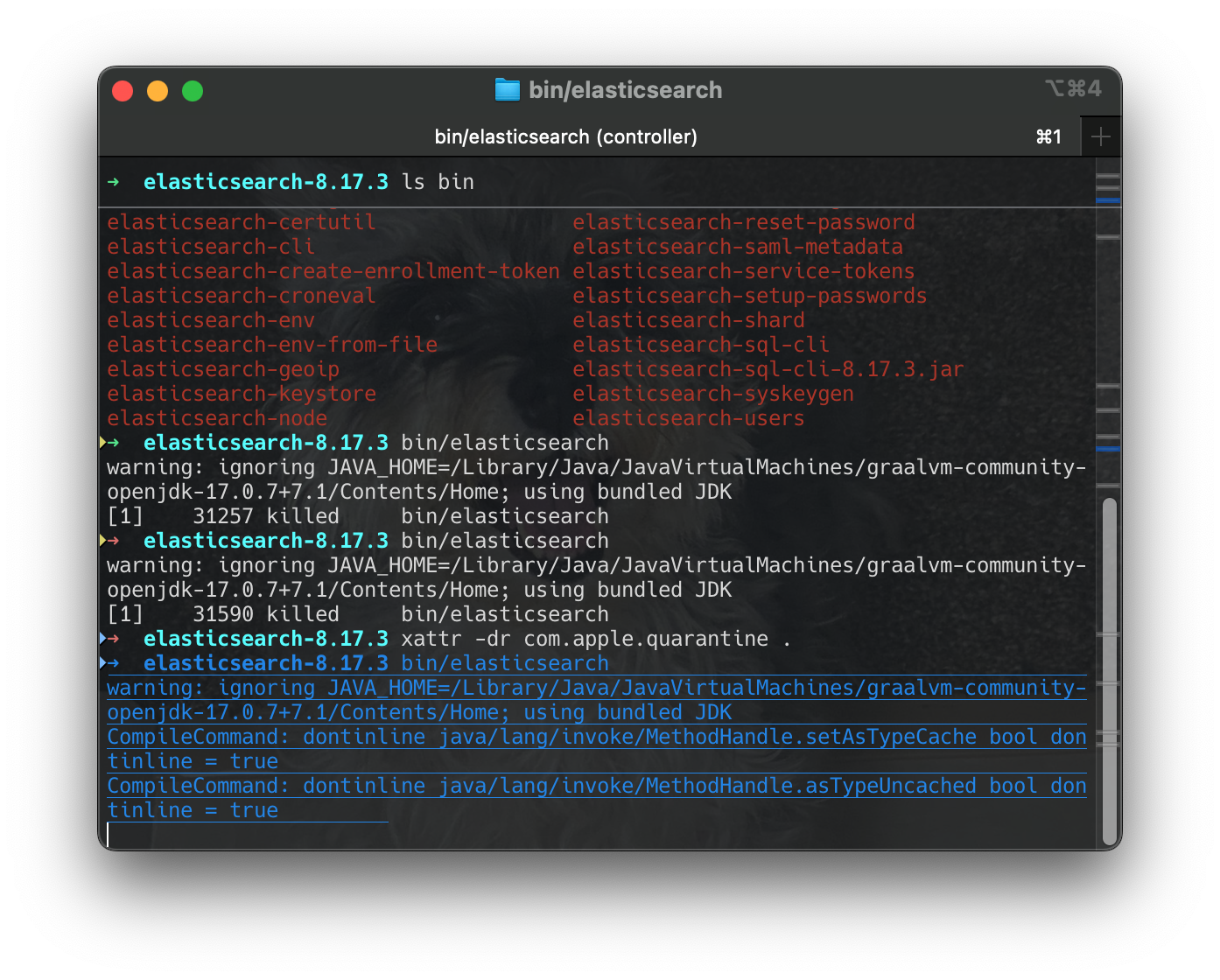Click the bin/elasticsearch window title
Screen dimensions: 1220x980
pos(627,89)
